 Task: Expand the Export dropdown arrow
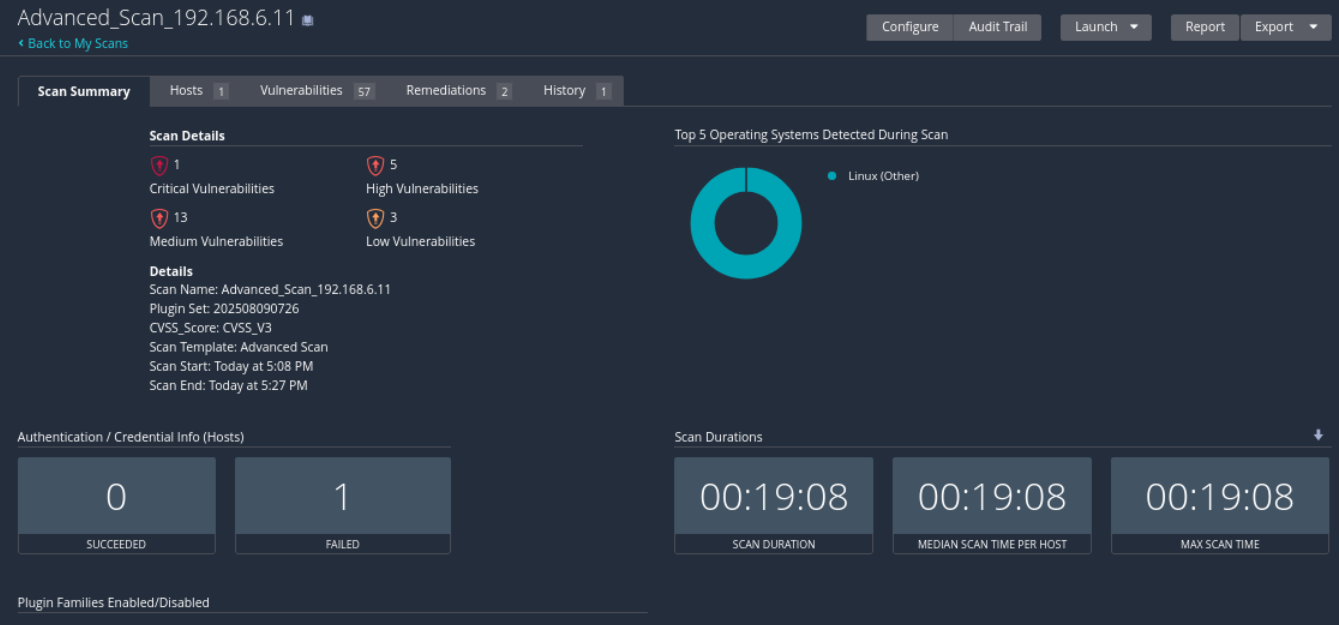click(x=1313, y=27)
